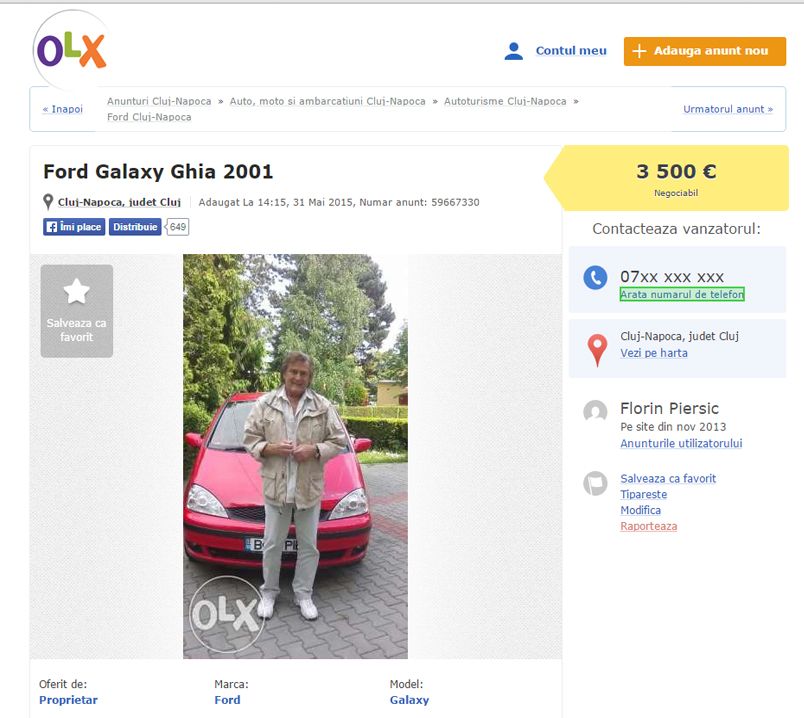Open Vezi pe harta link

(x=654, y=353)
